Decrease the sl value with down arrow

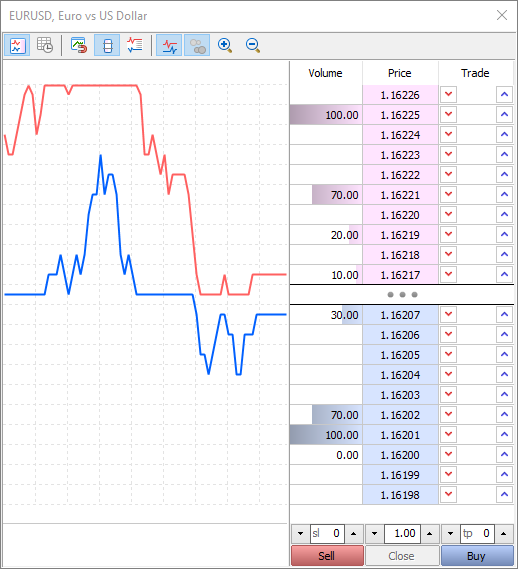(301, 533)
